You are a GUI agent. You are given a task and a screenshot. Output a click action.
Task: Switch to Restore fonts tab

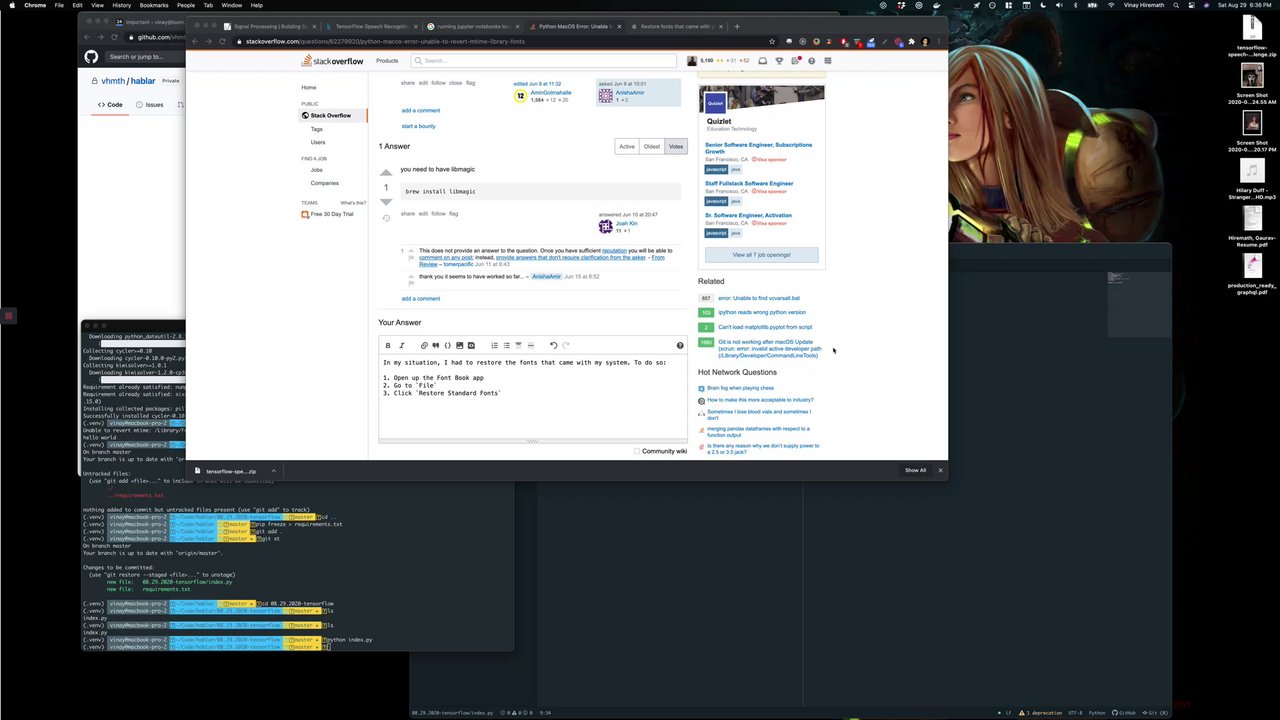click(x=676, y=27)
